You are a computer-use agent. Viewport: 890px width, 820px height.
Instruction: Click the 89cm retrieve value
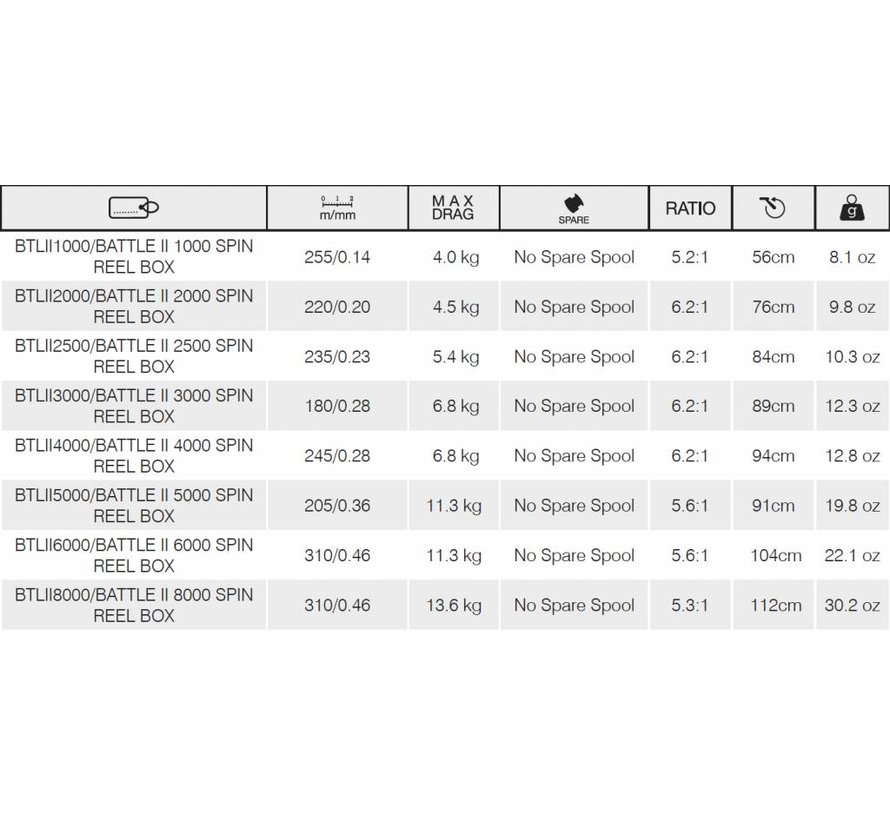click(x=773, y=406)
